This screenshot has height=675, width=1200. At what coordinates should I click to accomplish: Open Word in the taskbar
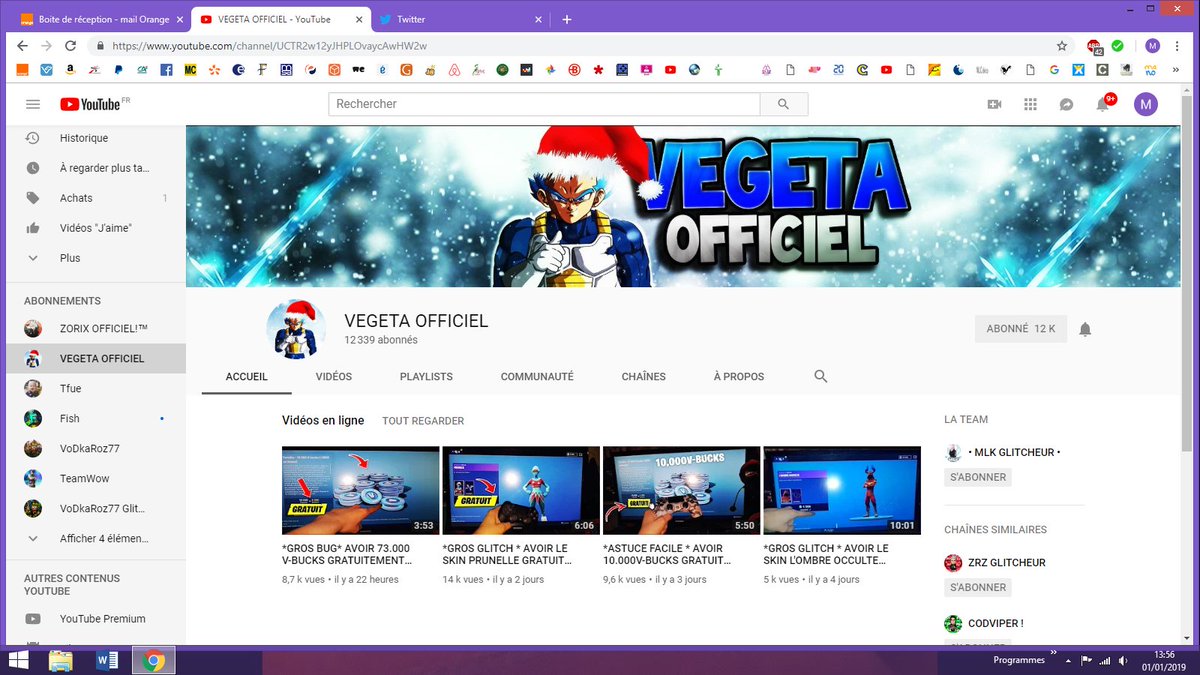coord(107,660)
